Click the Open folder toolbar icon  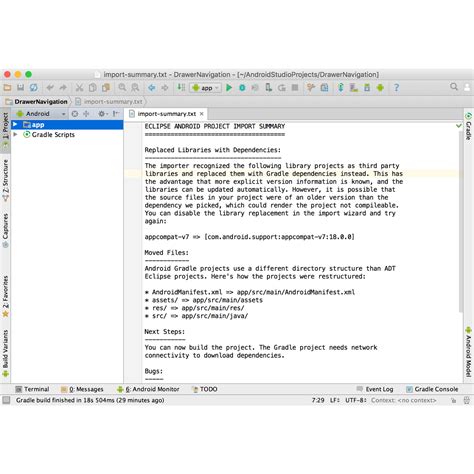(x=7, y=88)
